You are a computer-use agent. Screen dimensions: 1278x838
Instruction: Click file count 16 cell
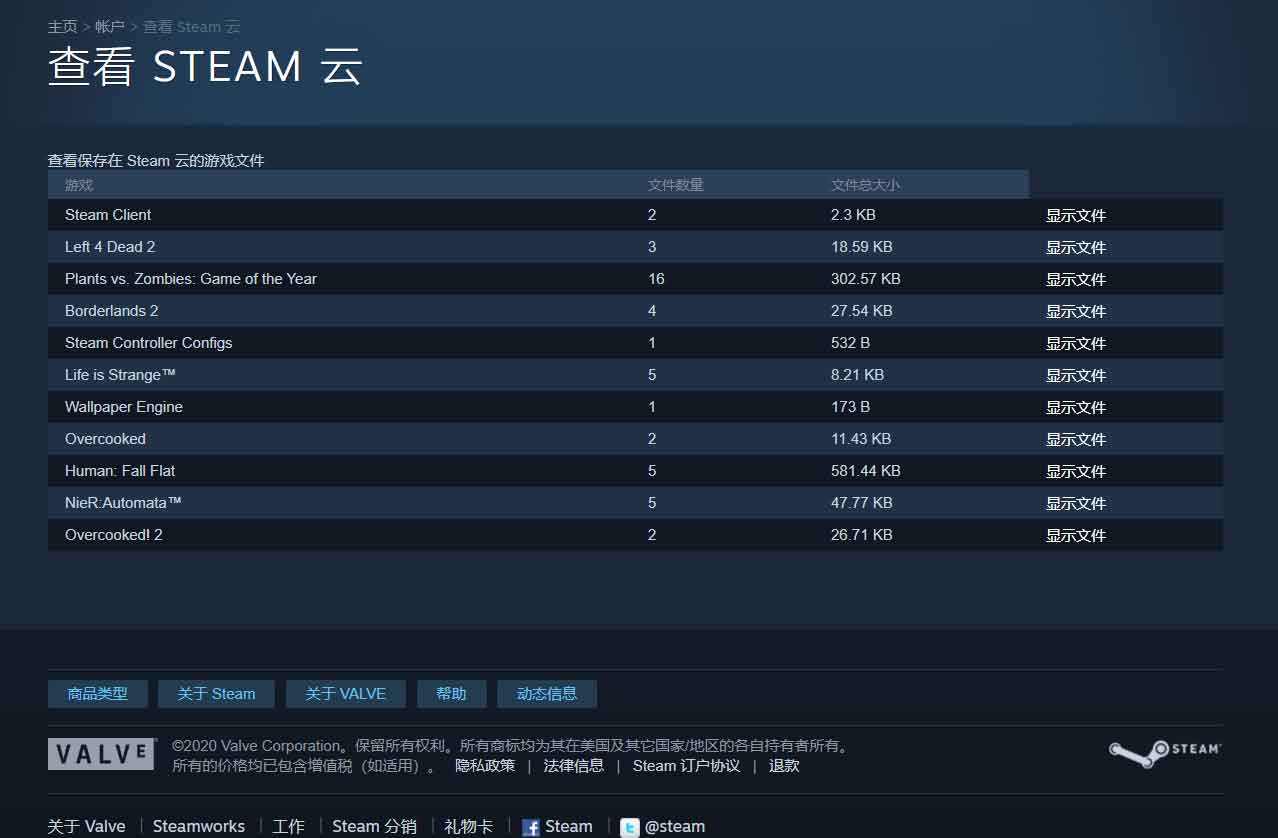click(656, 279)
